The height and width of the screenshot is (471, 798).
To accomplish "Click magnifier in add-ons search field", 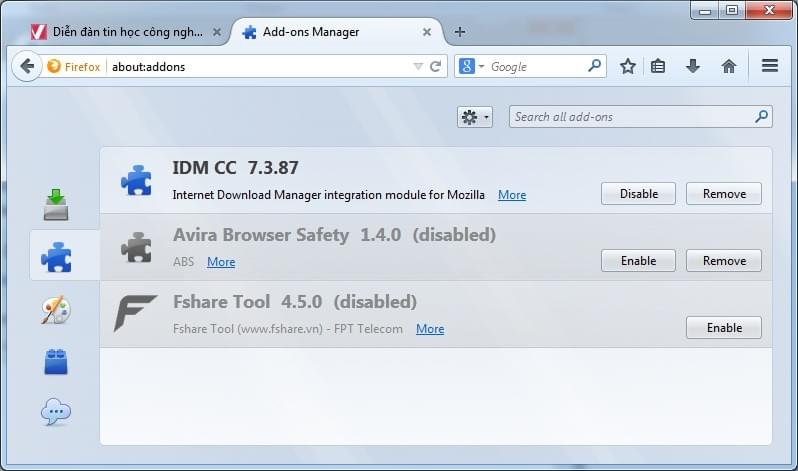I will pyautogui.click(x=761, y=117).
